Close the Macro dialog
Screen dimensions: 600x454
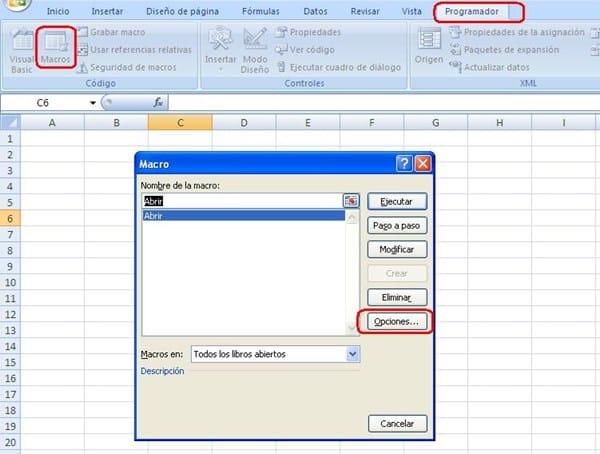[x=423, y=164]
